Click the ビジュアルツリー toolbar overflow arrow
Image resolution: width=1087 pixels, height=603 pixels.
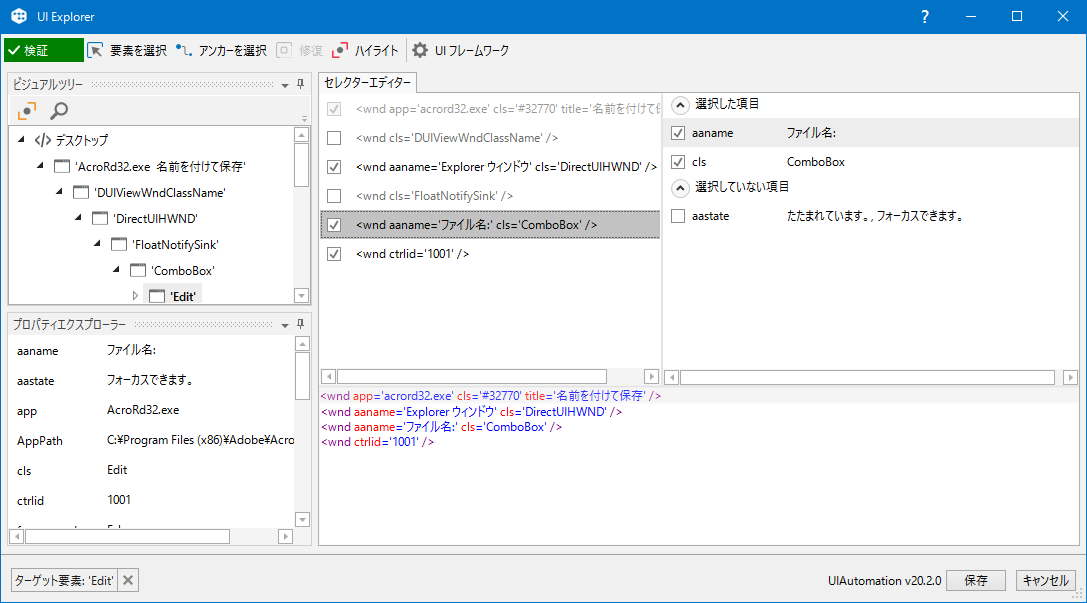pos(304,119)
